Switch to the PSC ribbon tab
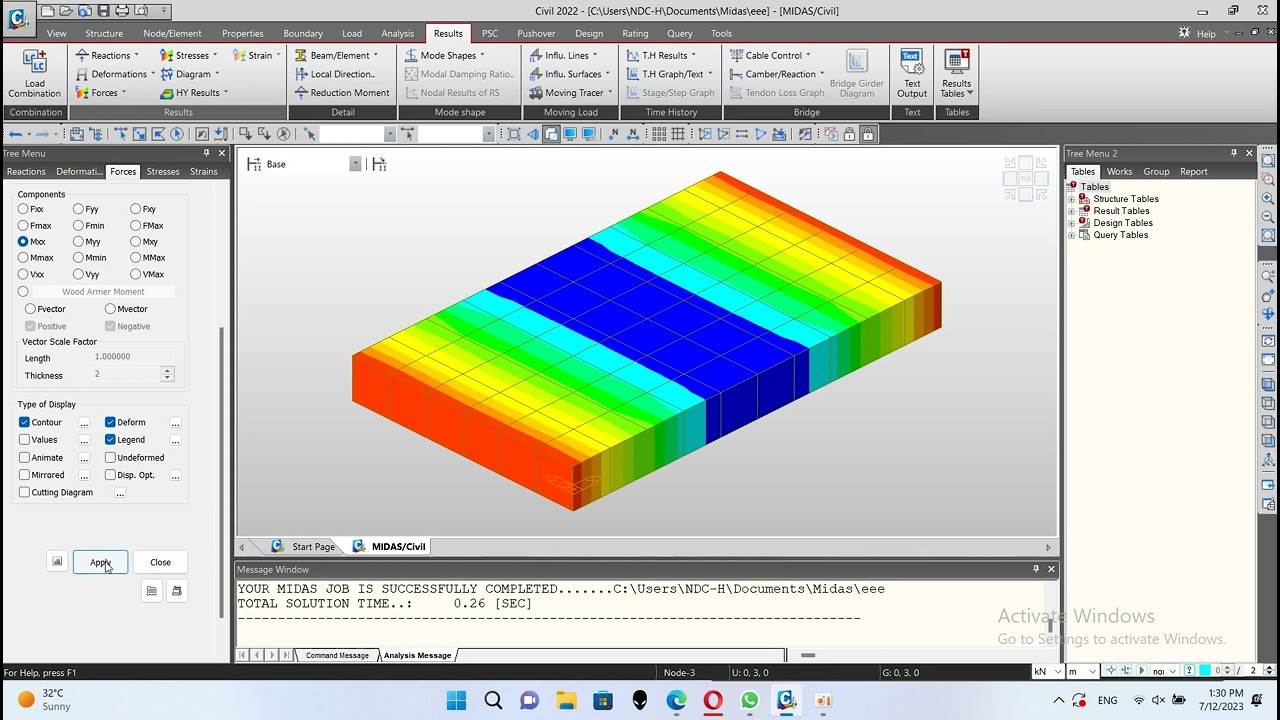The image size is (1280, 720). (x=490, y=33)
